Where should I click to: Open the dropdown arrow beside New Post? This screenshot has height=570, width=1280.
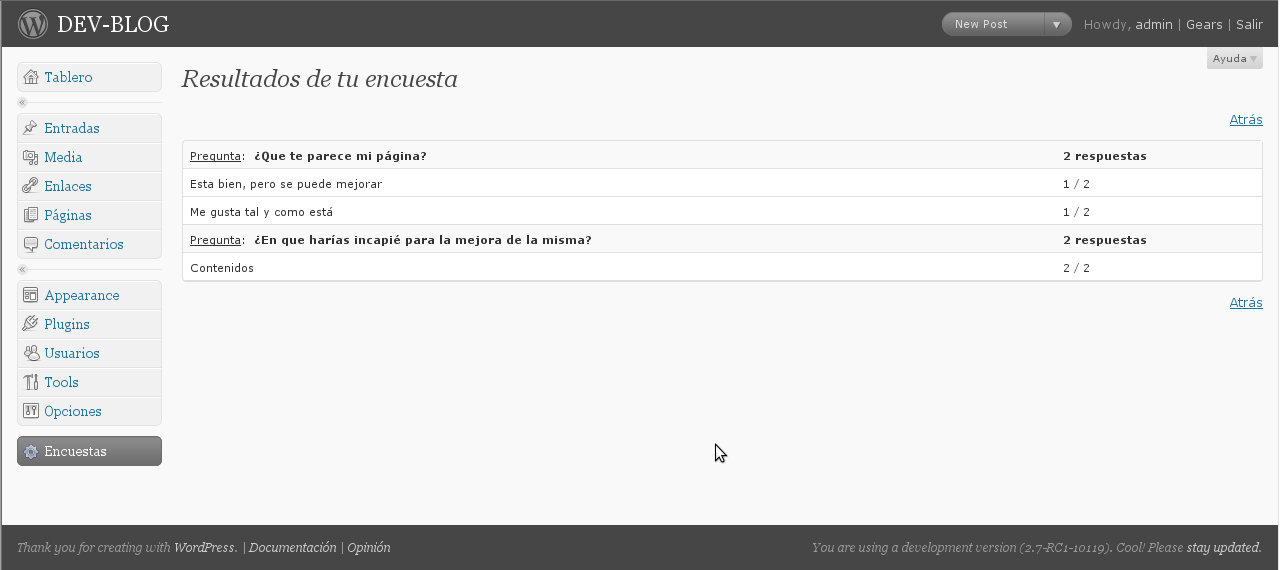[1057, 24]
